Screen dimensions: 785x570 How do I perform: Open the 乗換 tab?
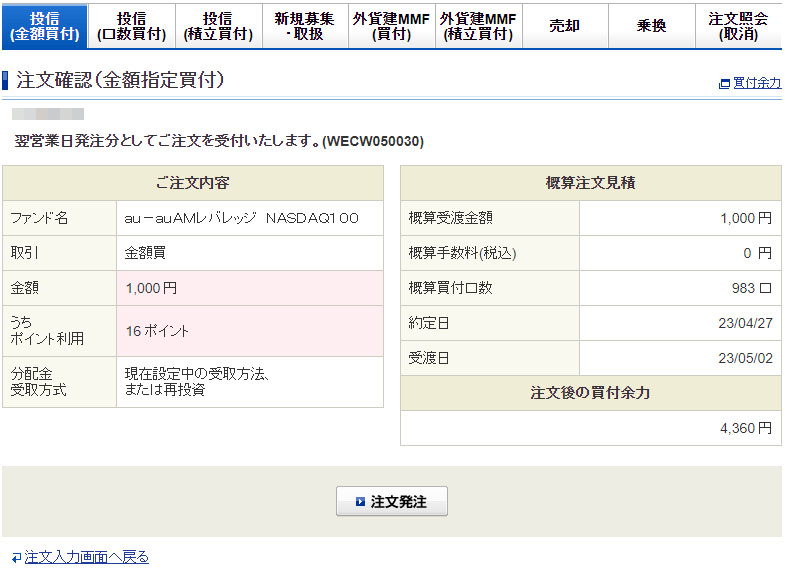652,26
